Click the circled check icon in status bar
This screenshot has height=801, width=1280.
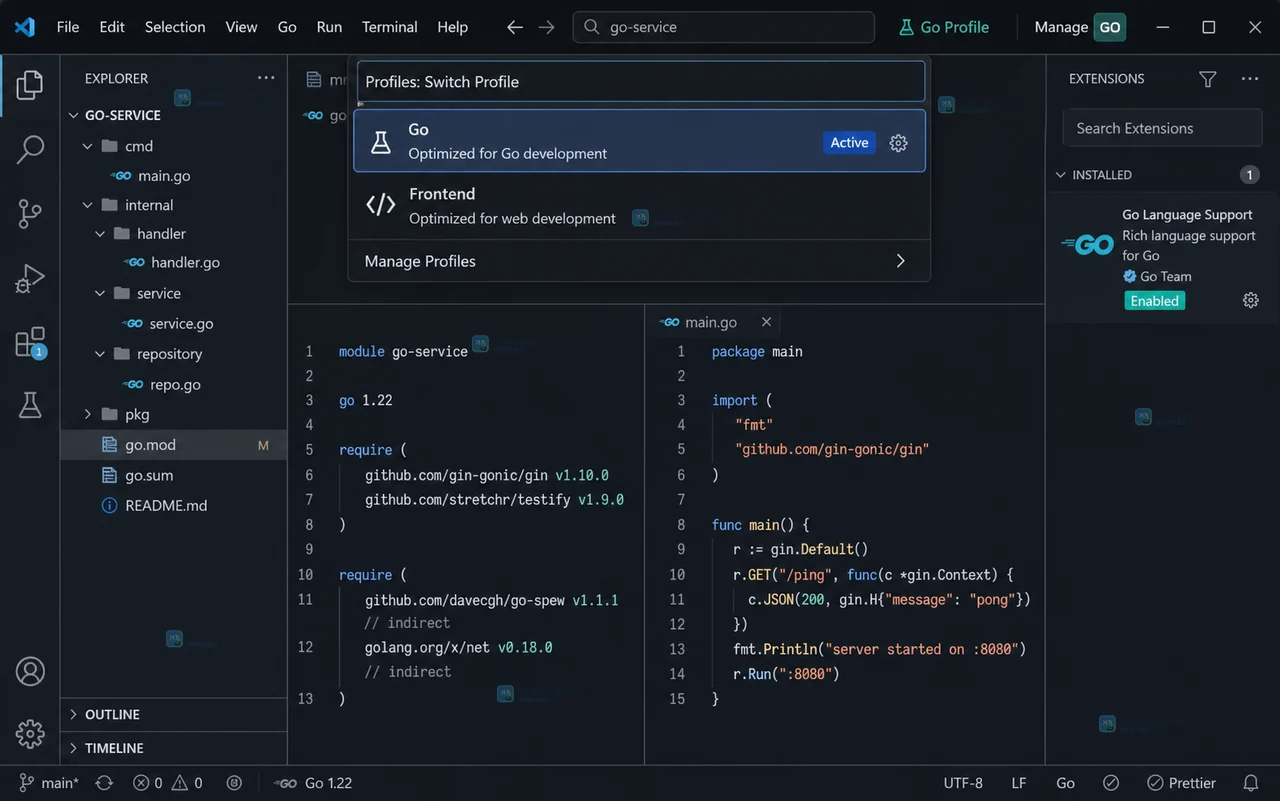(1111, 783)
